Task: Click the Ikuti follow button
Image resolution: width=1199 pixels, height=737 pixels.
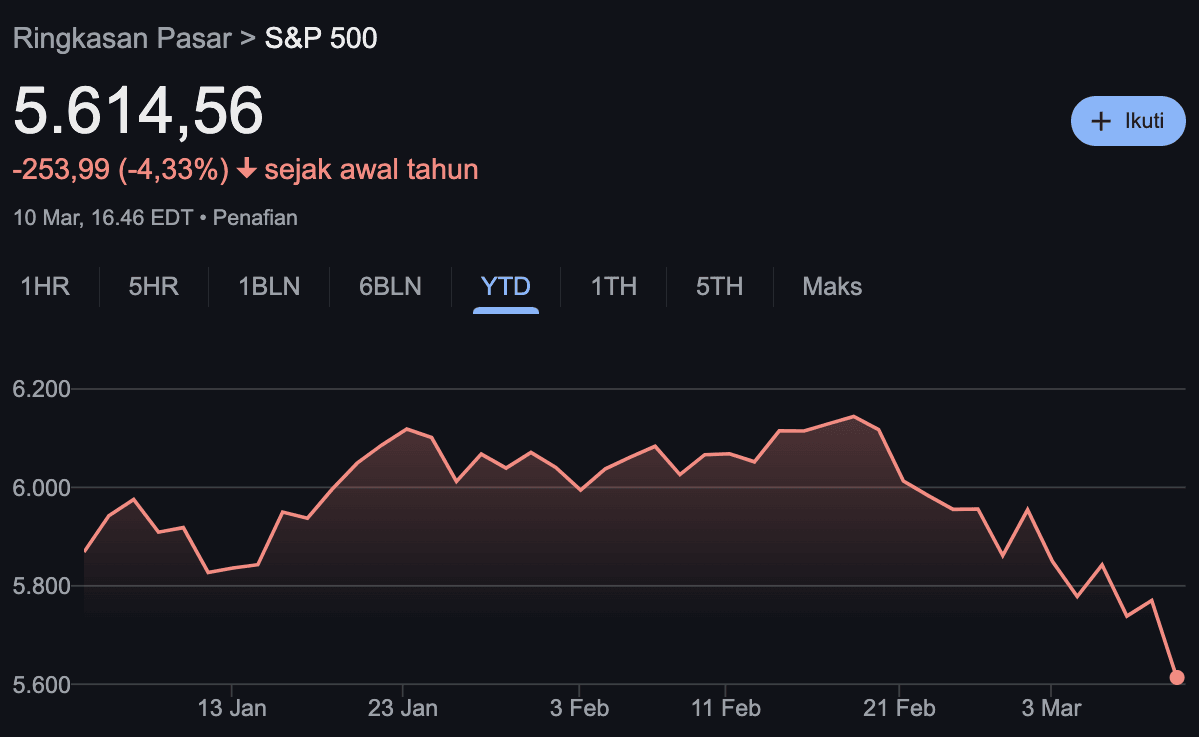Action: click(1128, 121)
